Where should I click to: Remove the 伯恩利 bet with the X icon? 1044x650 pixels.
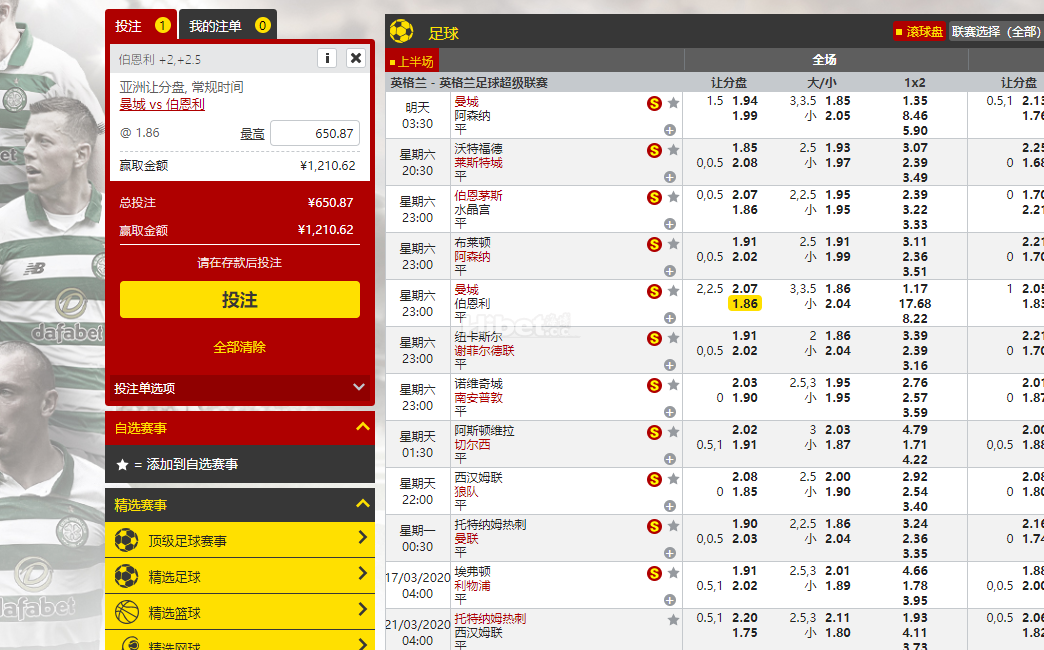click(356, 58)
